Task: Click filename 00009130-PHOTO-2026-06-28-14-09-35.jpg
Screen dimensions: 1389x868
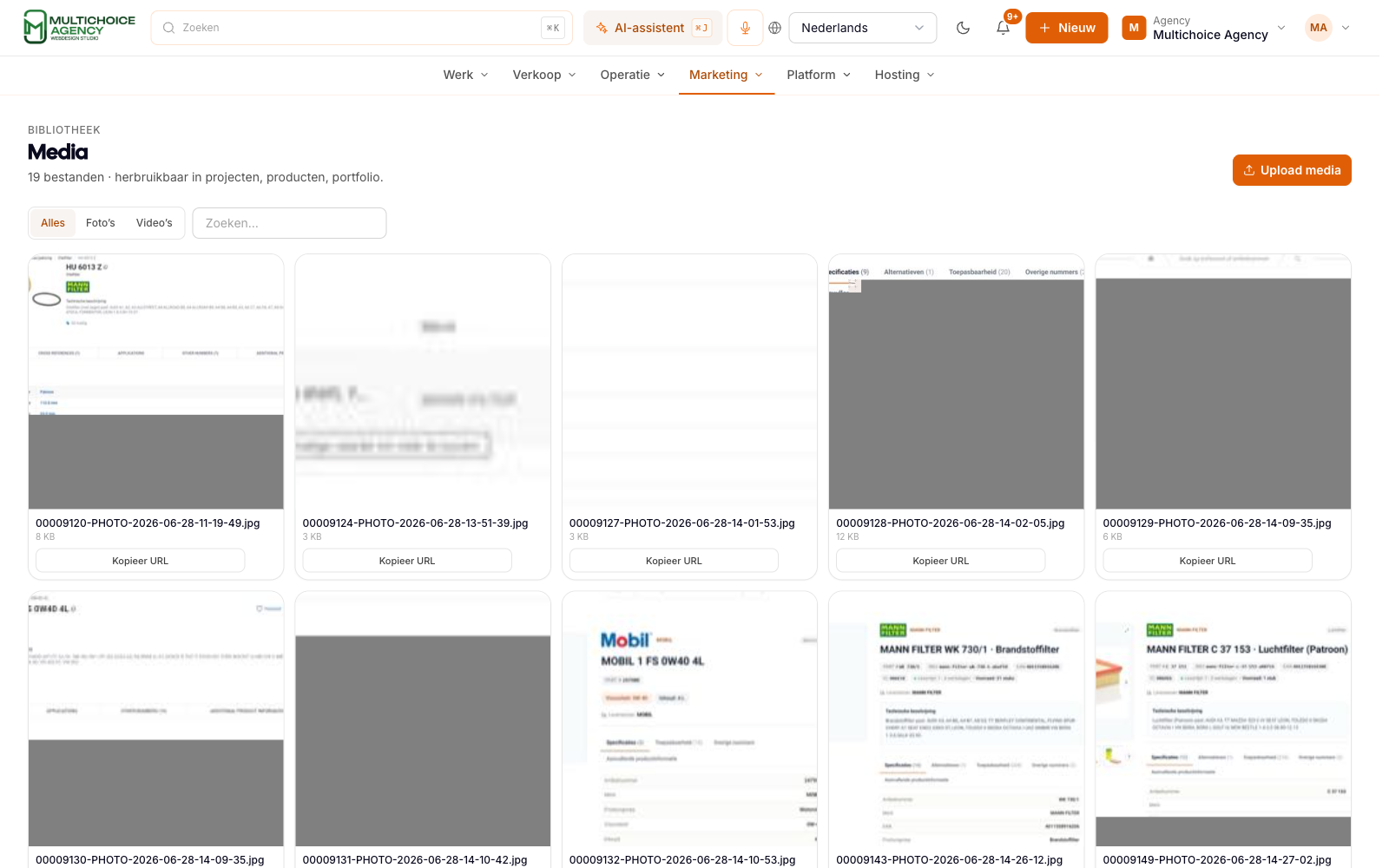Action: (x=150, y=860)
